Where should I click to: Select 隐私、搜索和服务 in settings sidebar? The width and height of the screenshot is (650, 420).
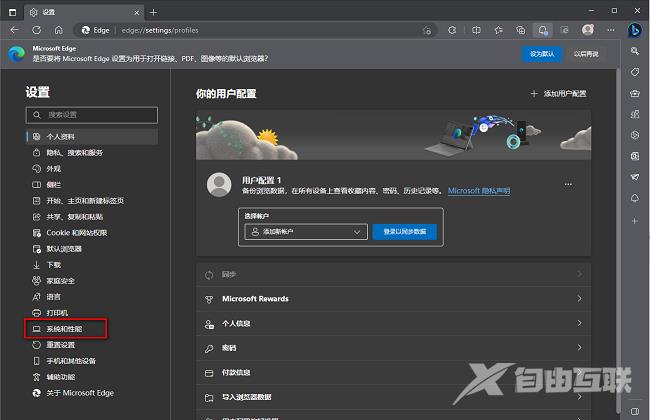pyautogui.click(x=74, y=152)
